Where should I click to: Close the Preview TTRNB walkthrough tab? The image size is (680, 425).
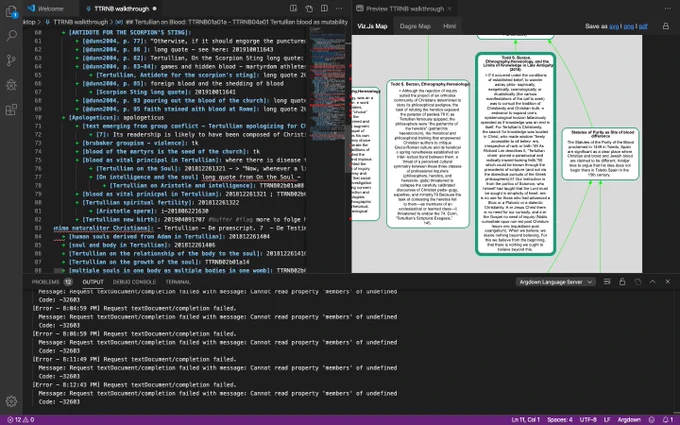tap(450, 9)
